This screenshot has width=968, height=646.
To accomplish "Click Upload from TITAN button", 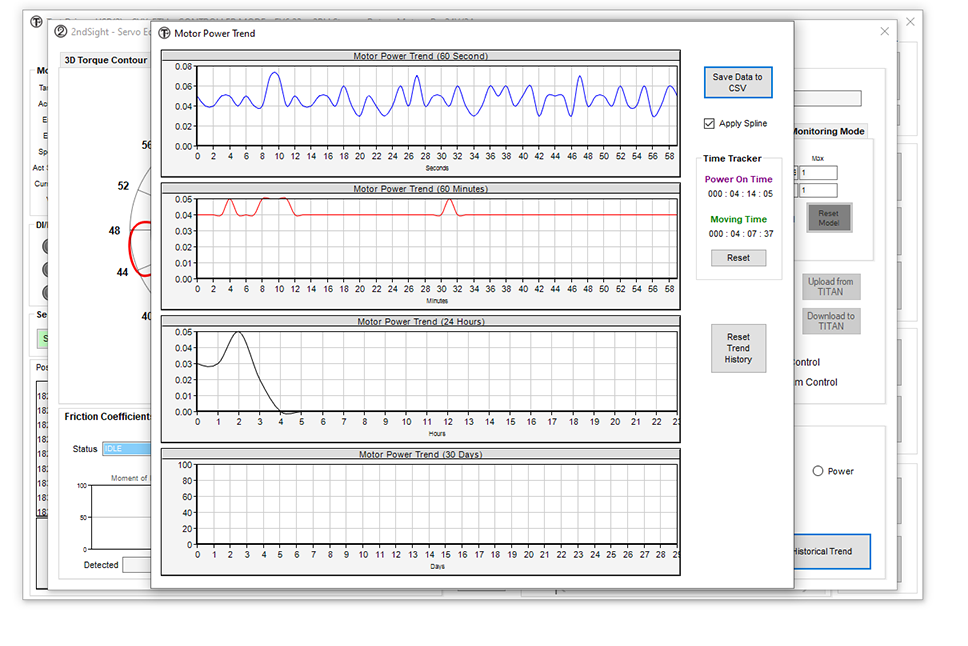I will tap(830, 287).
